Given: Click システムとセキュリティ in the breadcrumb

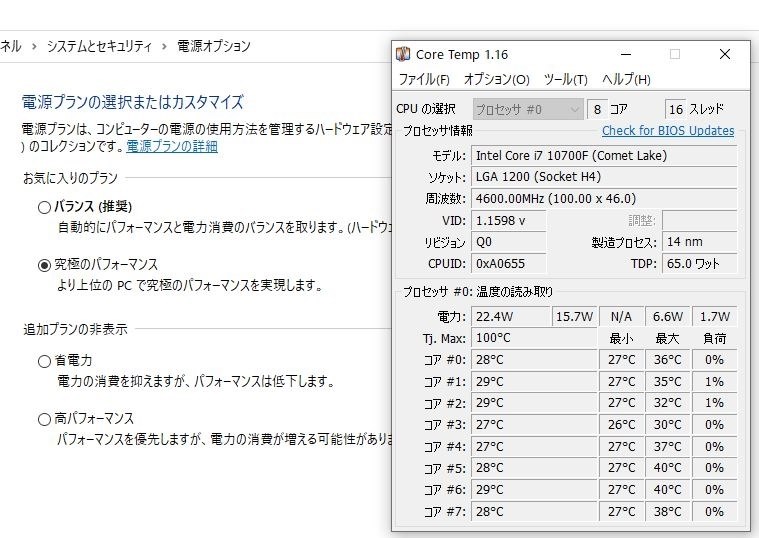Looking at the screenshot, I should point(99,46).
